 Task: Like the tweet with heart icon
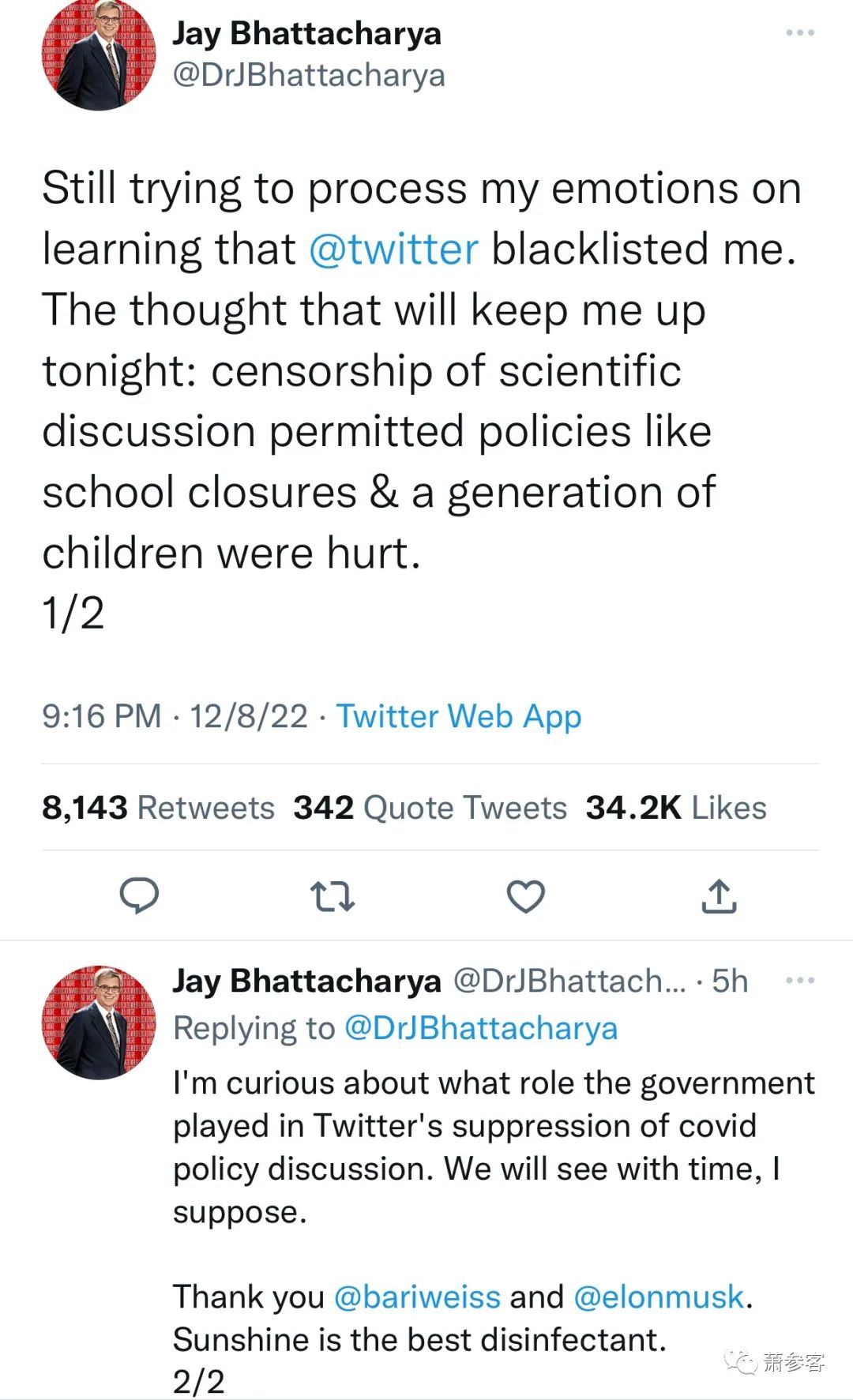pyautogui.click(x=525, y=896)
